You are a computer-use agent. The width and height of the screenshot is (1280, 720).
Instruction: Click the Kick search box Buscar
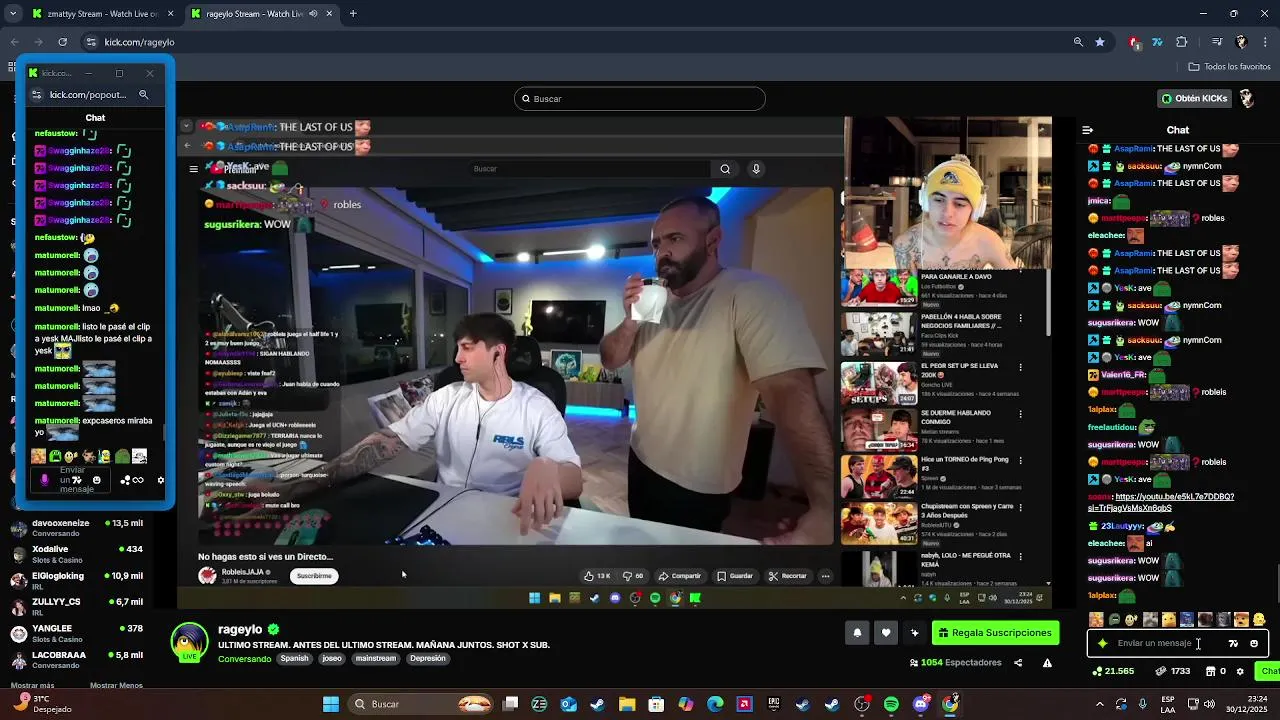tap(640, 98)
